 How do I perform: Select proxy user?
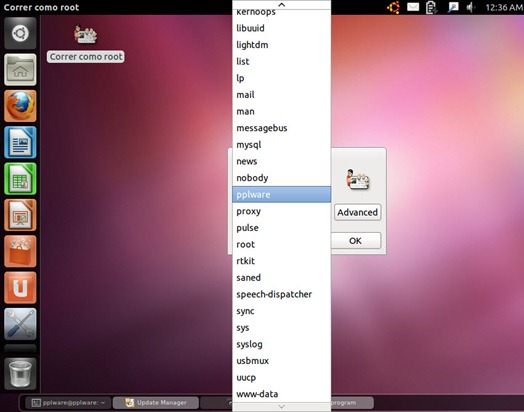click(282, 211)
